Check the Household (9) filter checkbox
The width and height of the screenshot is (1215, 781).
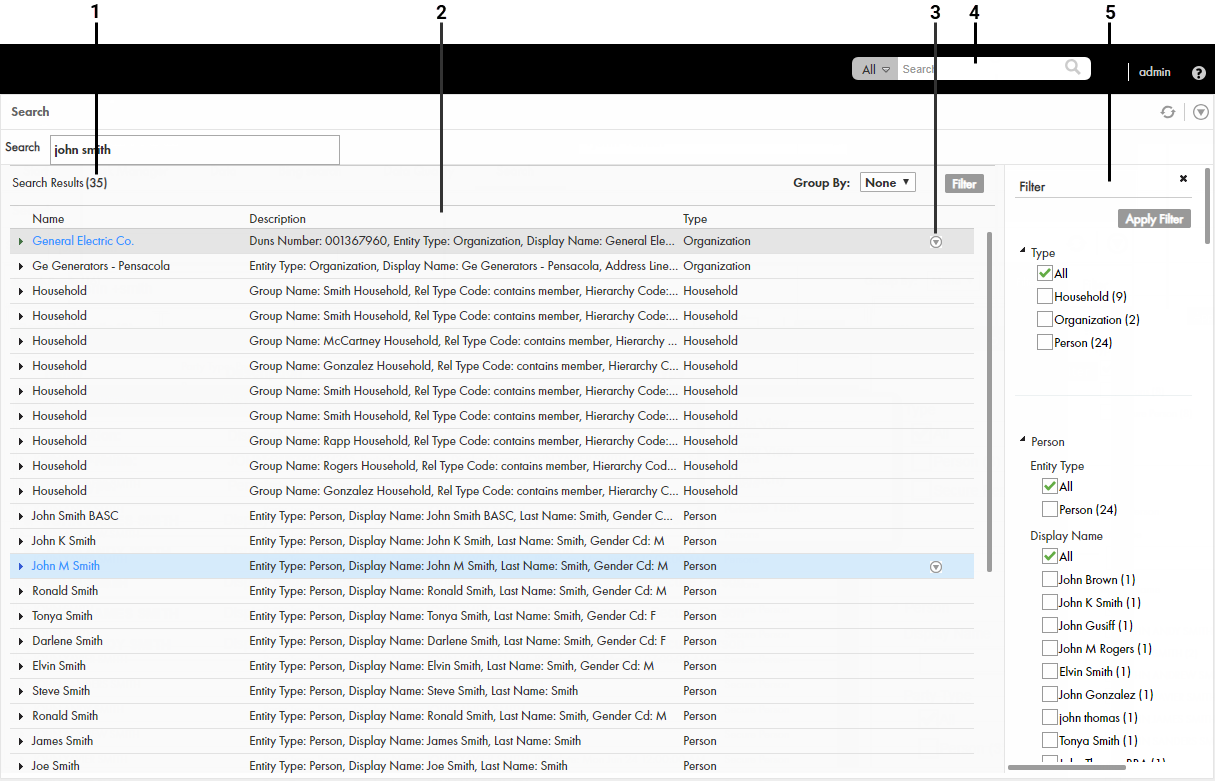point(1045,296)
